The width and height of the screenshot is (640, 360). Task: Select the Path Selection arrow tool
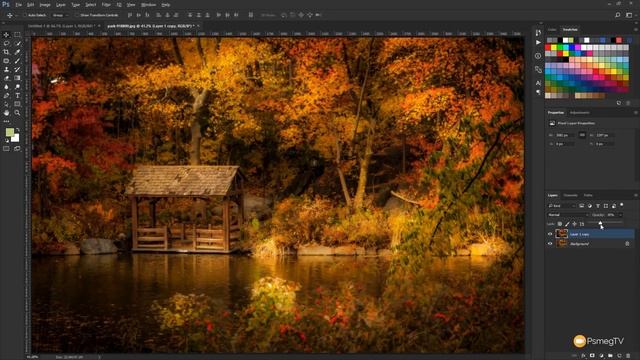click(7, 104)
